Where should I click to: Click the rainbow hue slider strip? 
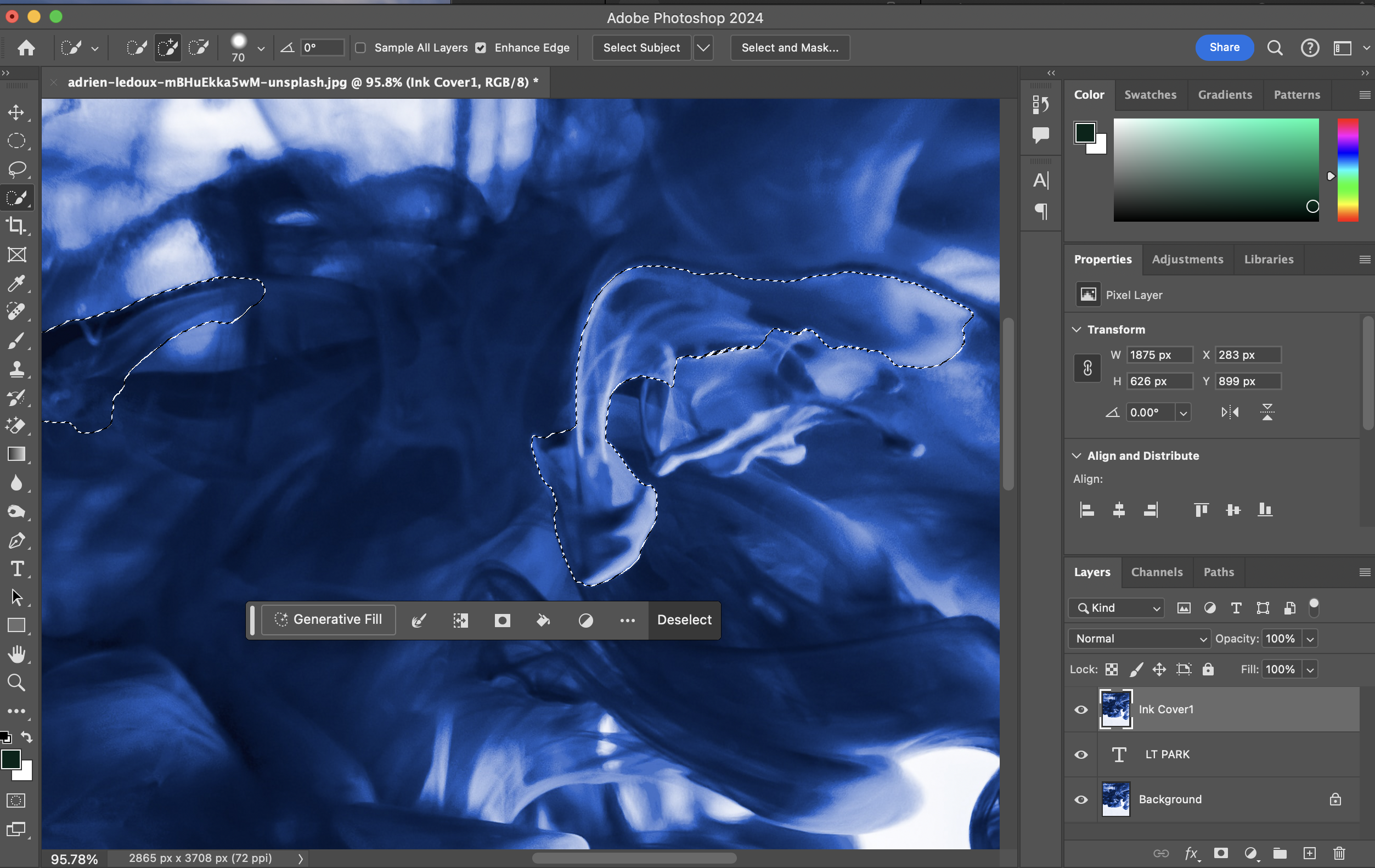tap(1348, 170)
